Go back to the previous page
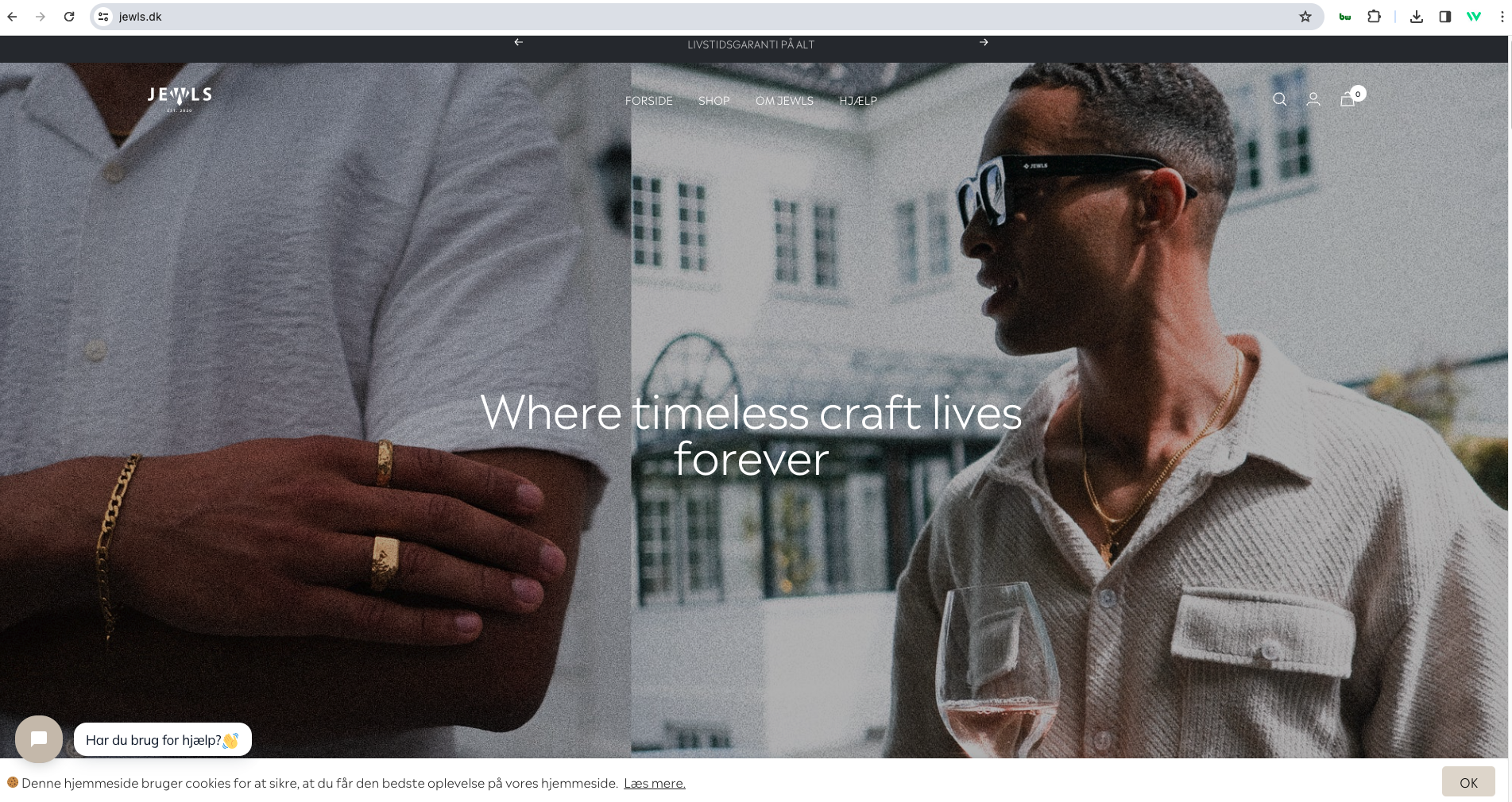The image size is (1512, 802). click(13, 17)
